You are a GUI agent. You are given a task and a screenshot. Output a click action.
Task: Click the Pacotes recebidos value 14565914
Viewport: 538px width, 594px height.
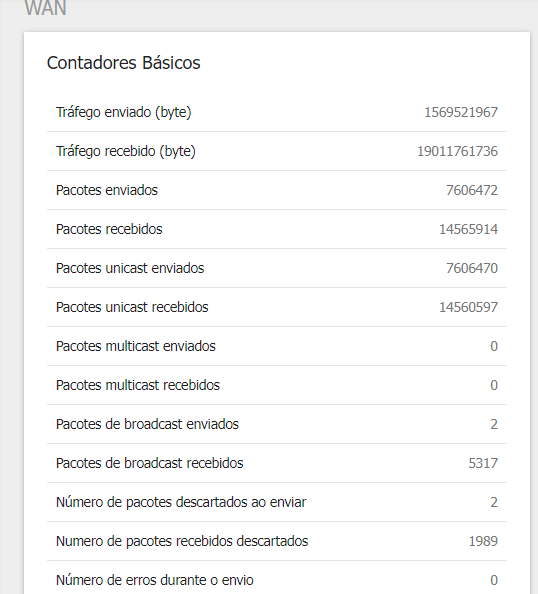[468, 229]
